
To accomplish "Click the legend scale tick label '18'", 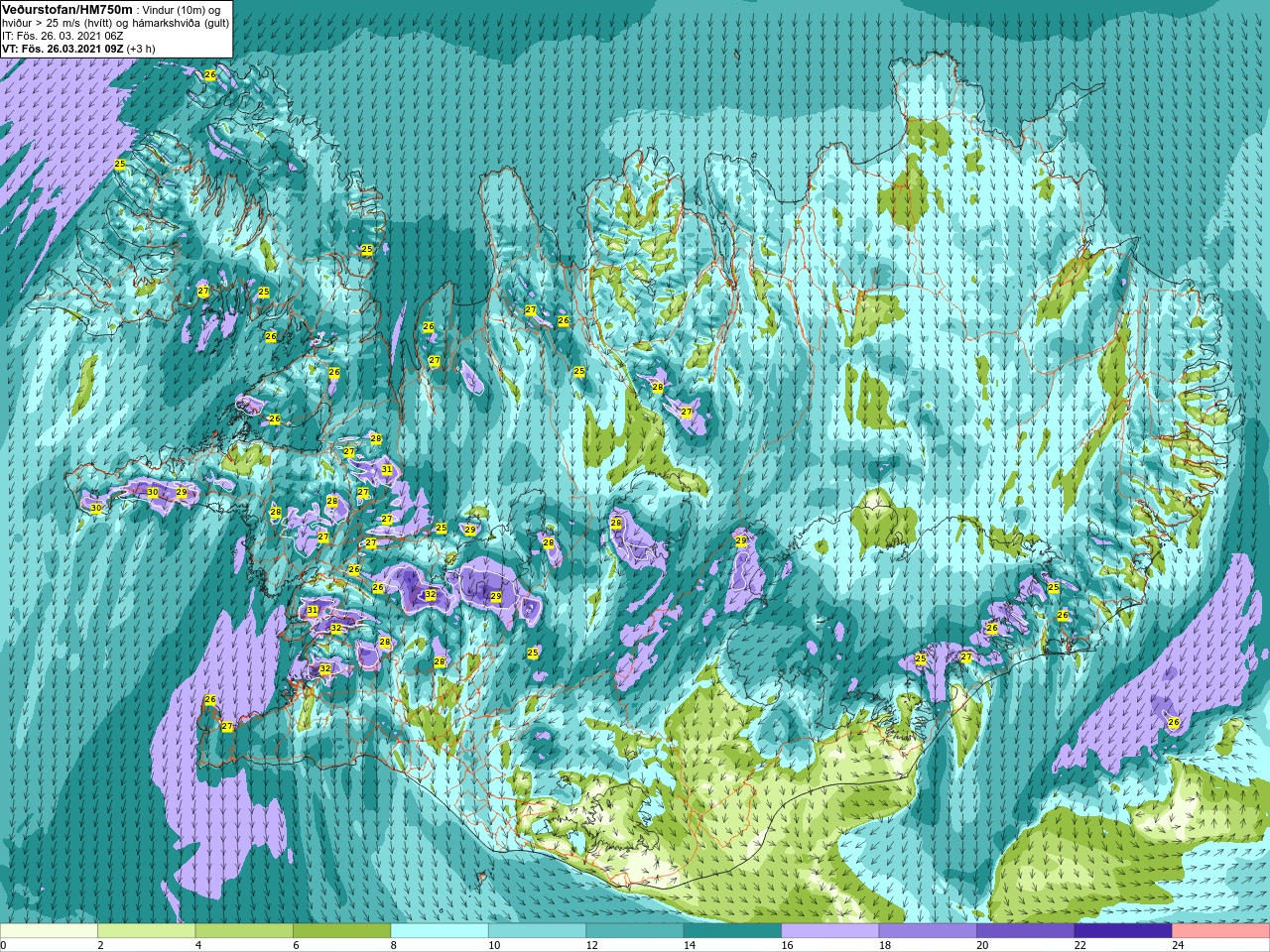I will click(885, 945).
